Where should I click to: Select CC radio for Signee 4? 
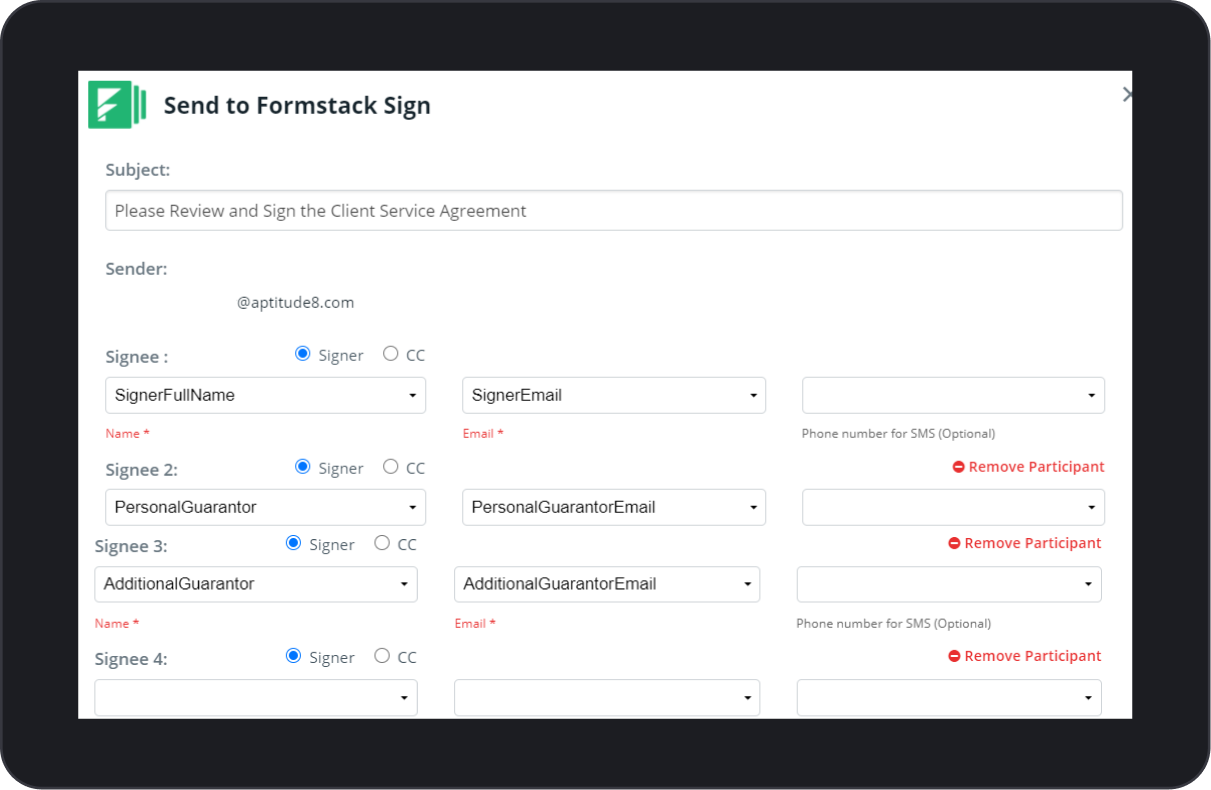coord(382,656)
